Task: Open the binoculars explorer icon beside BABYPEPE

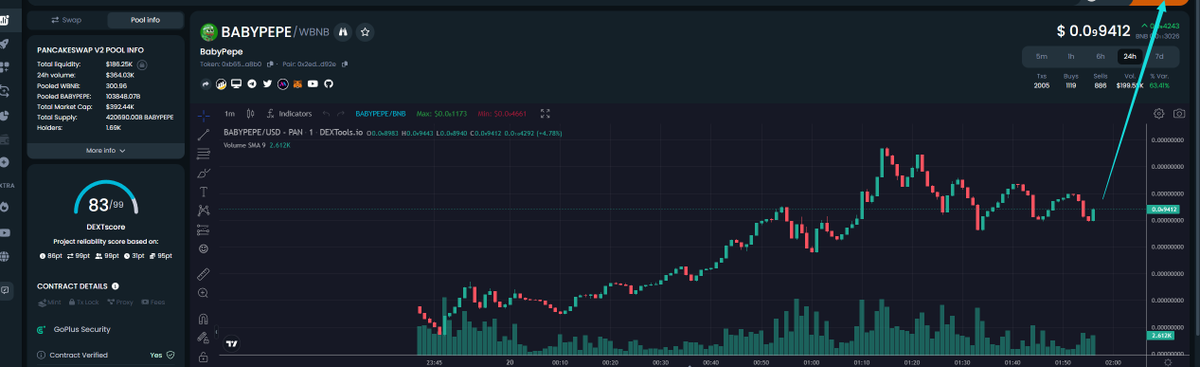Action: tap(342, 32)
